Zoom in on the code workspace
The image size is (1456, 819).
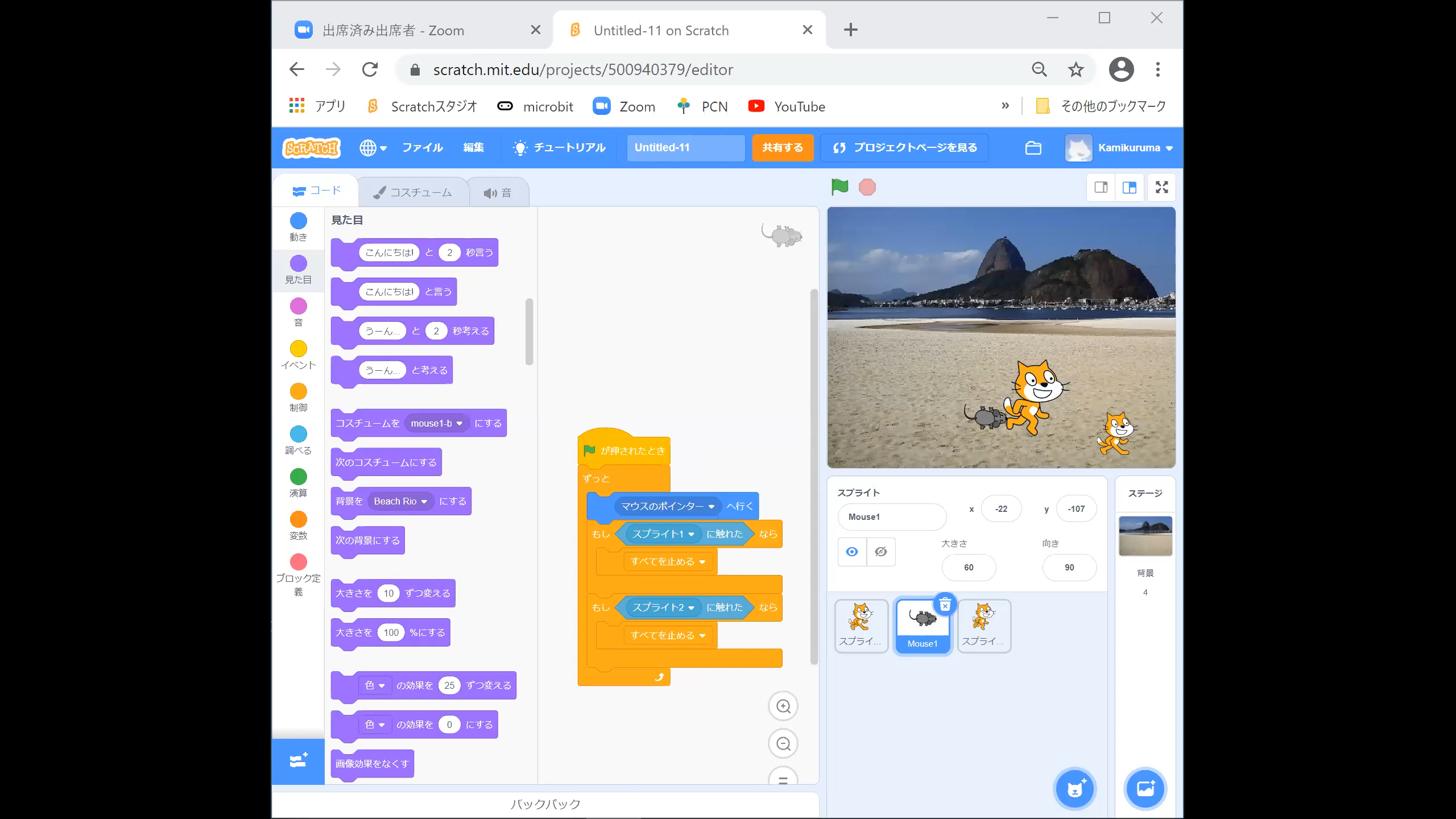pos(784,706)
